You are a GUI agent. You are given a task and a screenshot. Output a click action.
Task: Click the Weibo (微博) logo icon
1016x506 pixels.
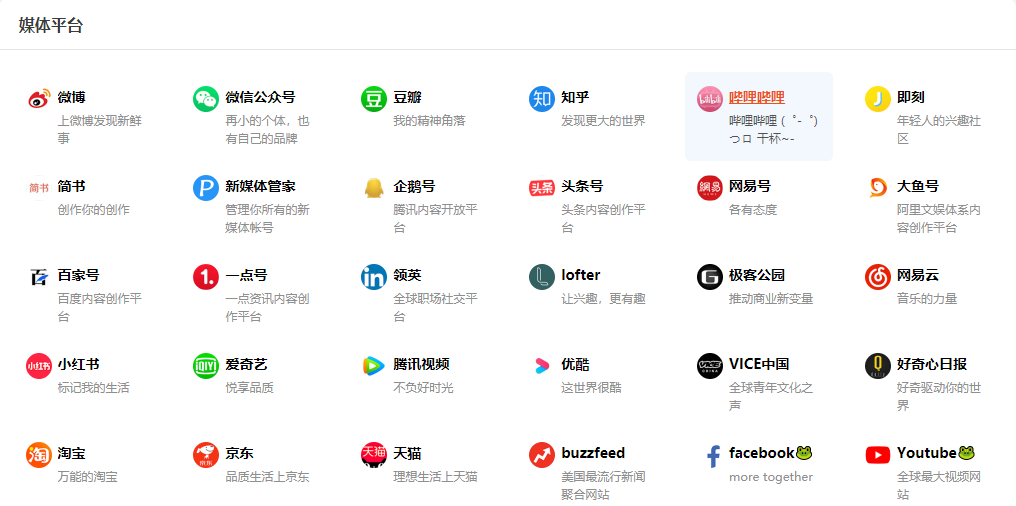coord(38,99)
